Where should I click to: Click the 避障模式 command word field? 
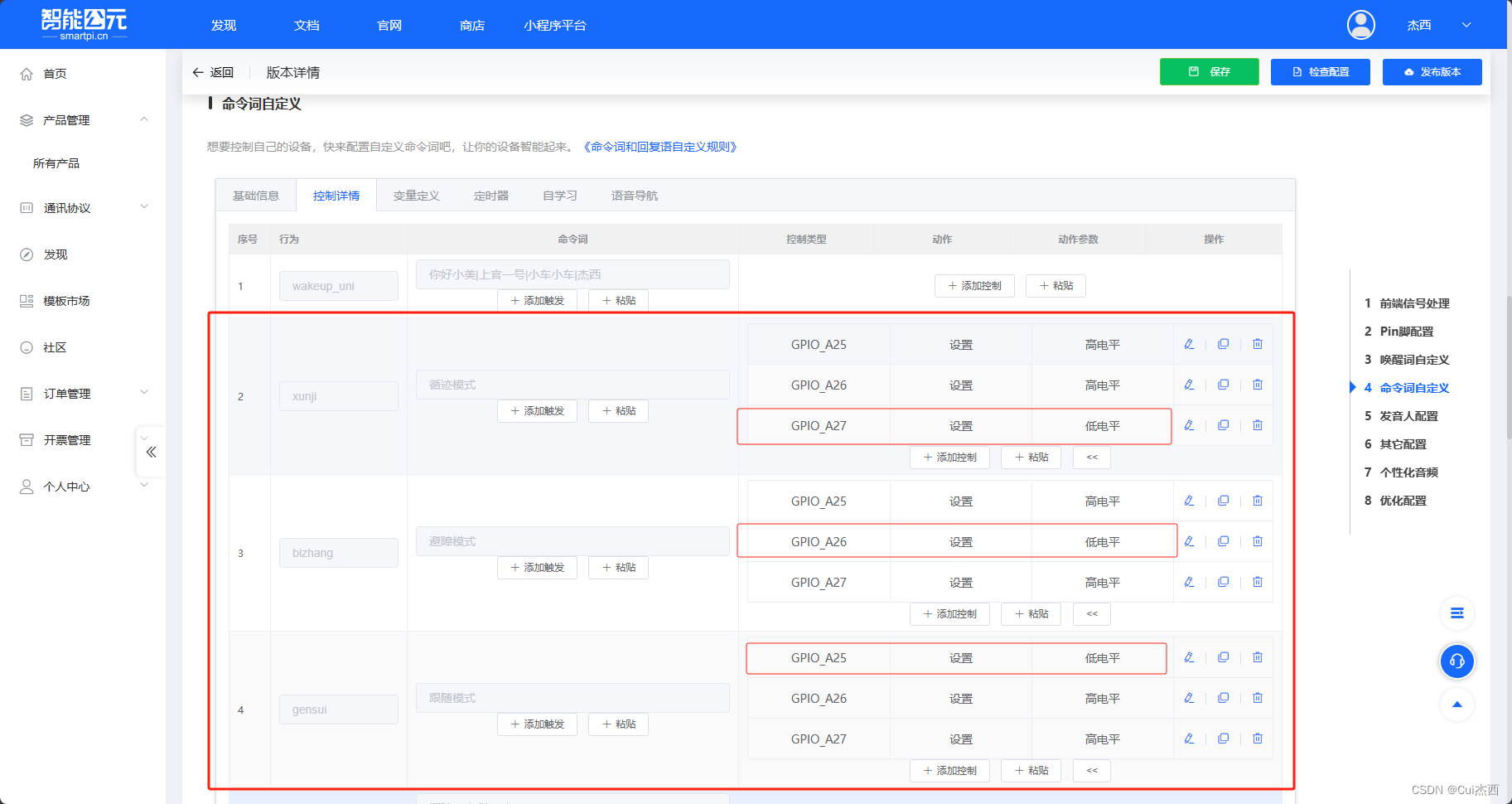coord(572,541)
